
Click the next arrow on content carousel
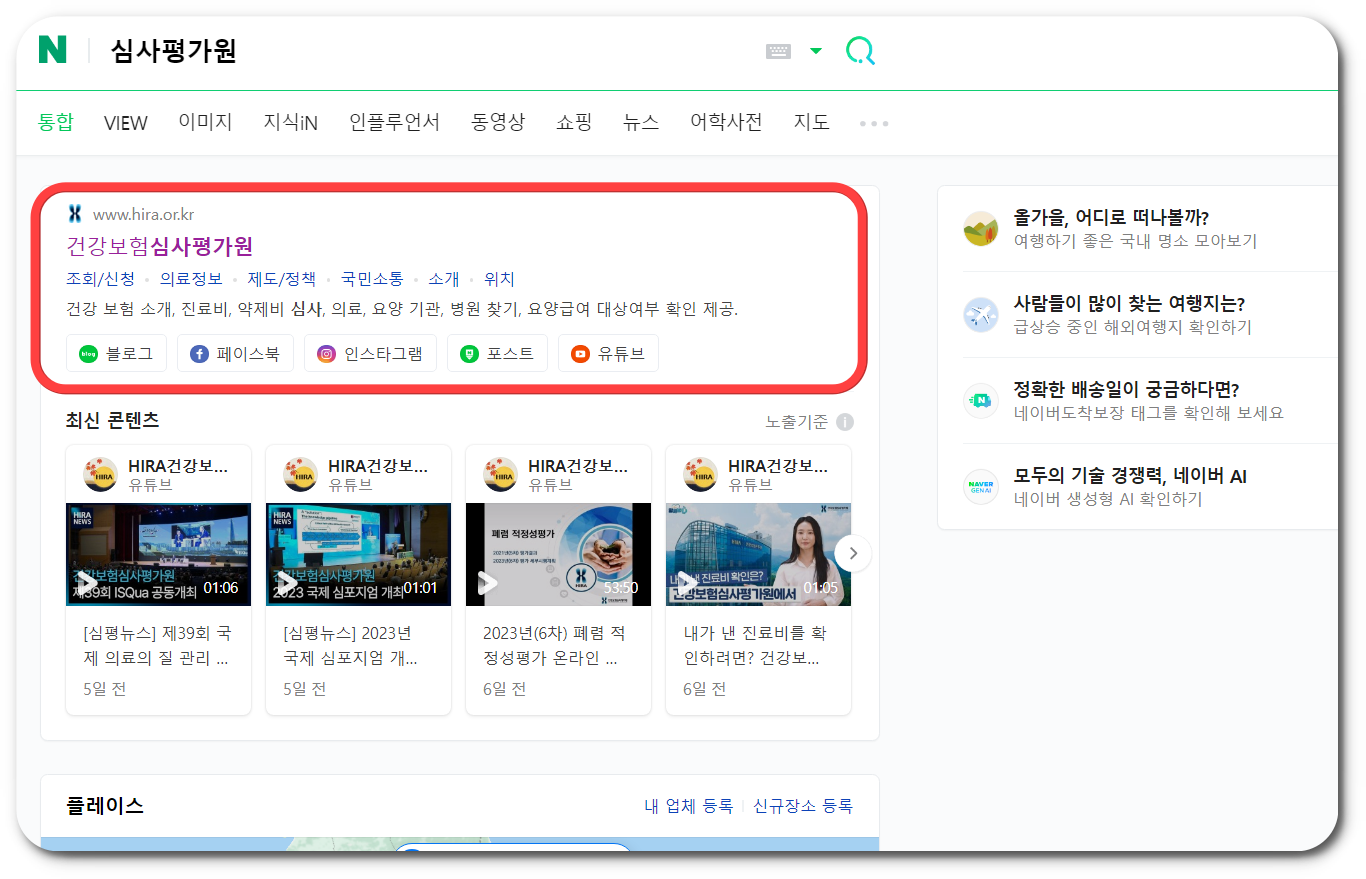click(853, 553)
